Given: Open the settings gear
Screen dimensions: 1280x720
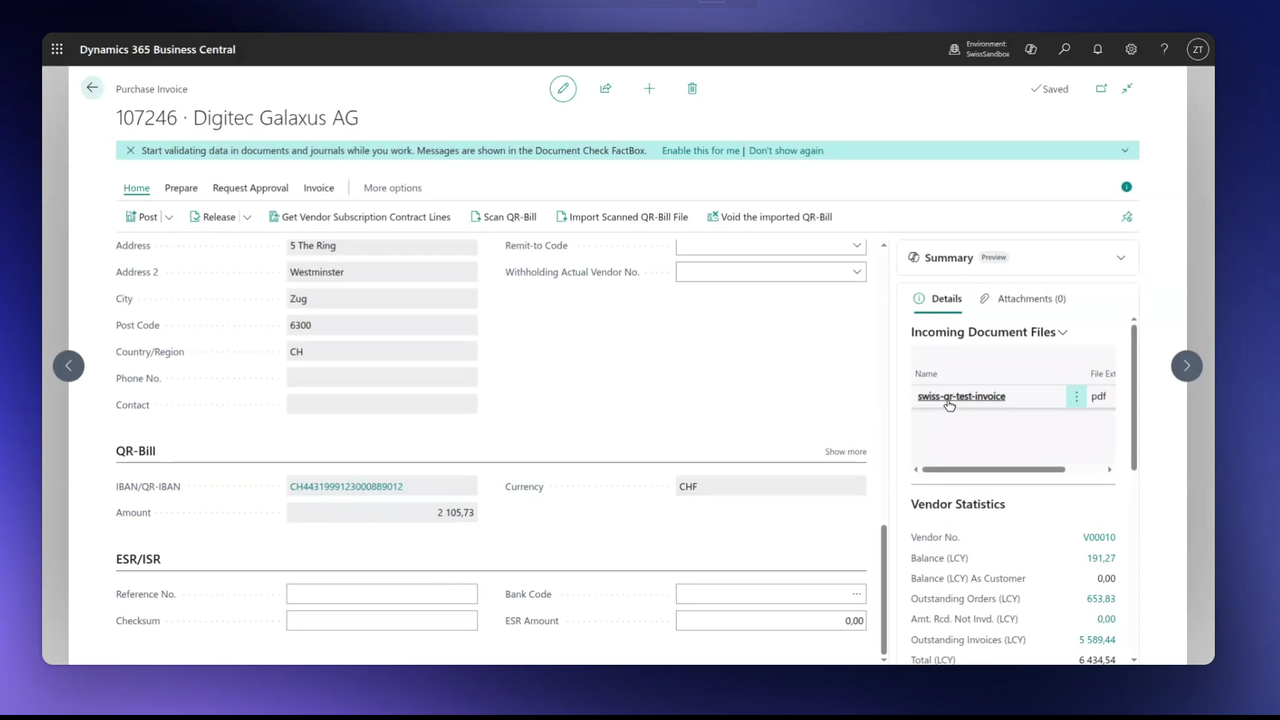Looking at the screenshot, I should [x=1131, y=49].
